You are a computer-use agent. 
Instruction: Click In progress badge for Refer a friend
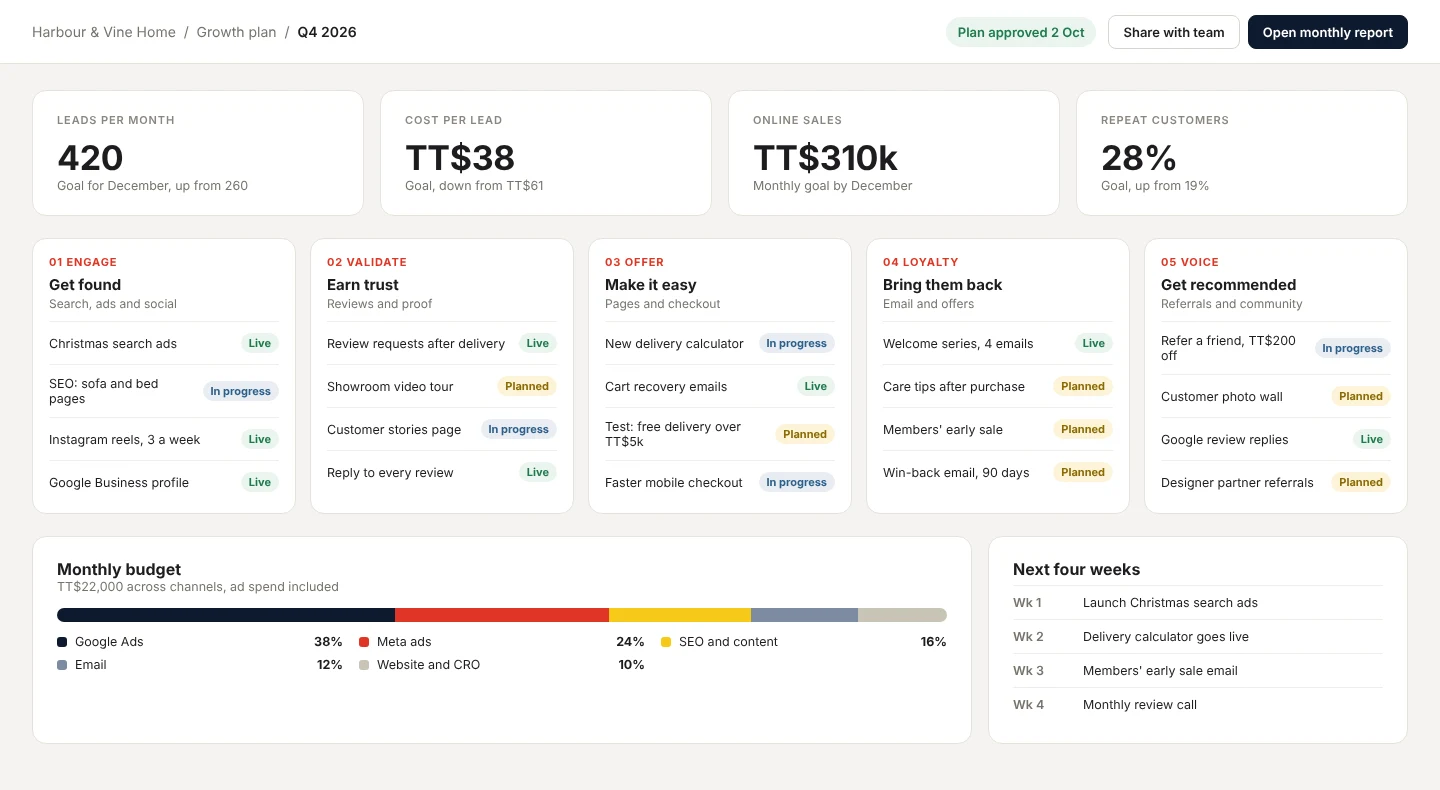pyautogui.click(x=1353, y=348)
